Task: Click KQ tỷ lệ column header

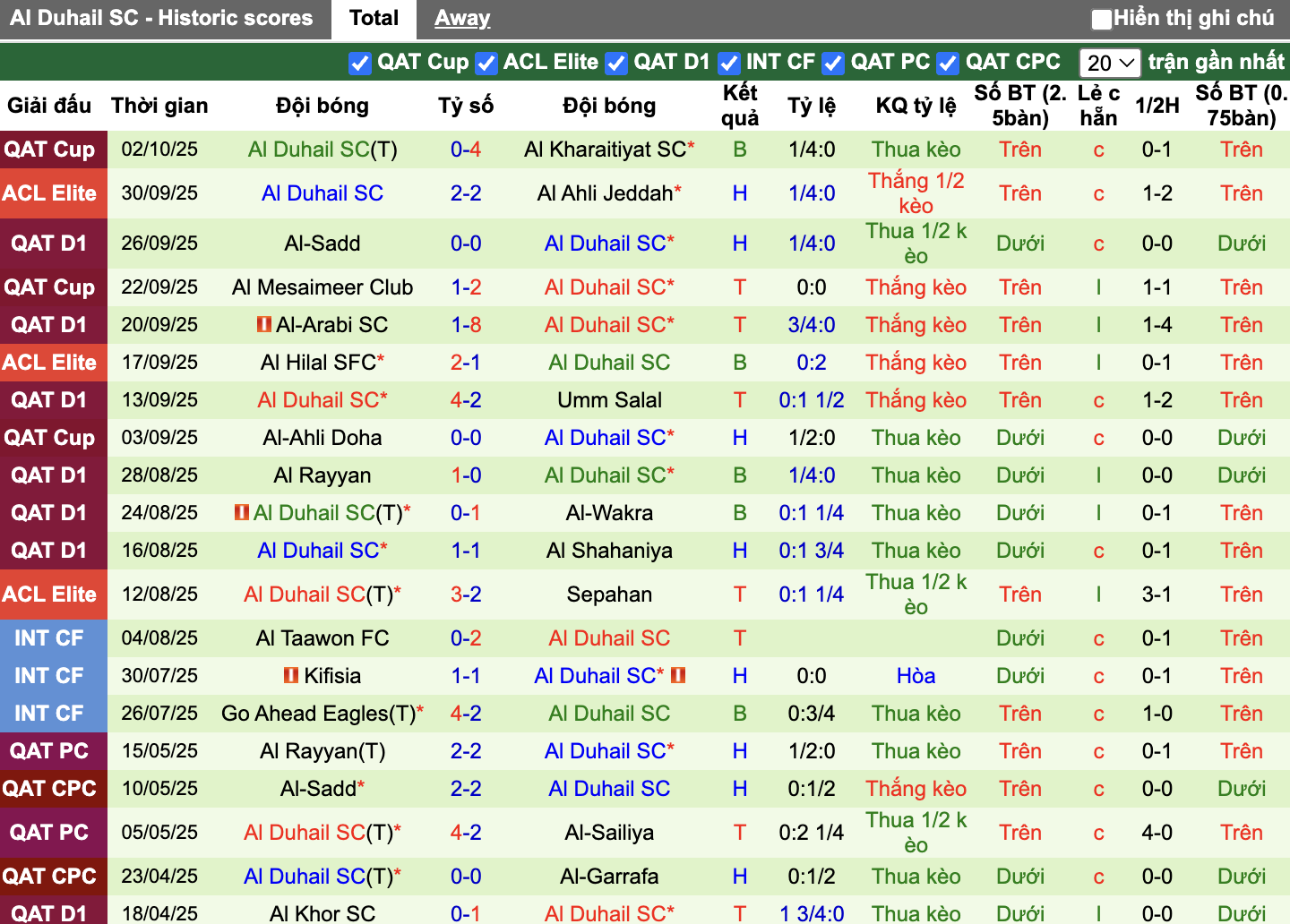Action: coord(916,106)
